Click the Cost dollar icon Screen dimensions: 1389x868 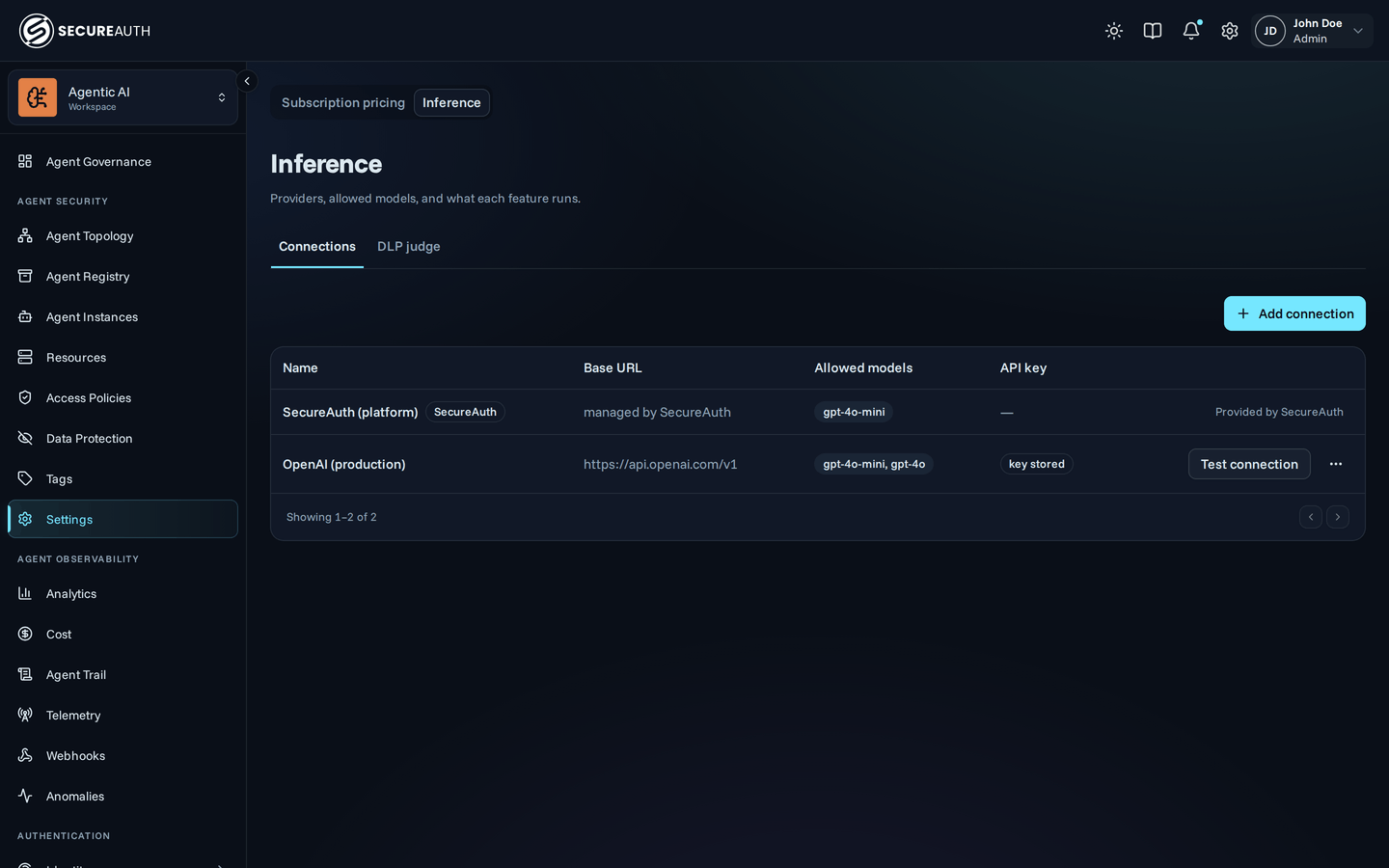pyautogui.click(x=25, y=634)
